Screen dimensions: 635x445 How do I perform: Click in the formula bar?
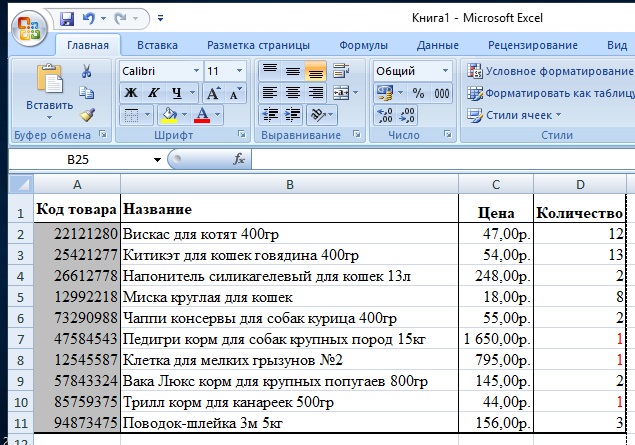point(443,159)
